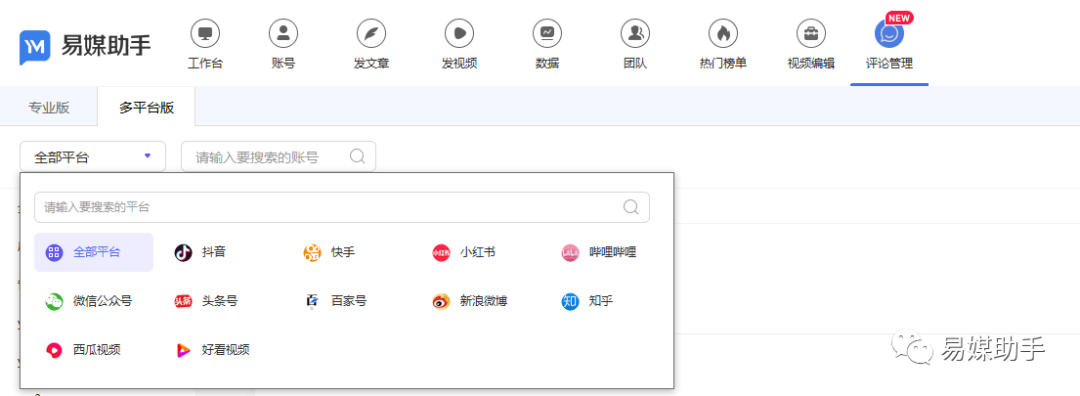Select the 快手 platform icon
This screenshot has width=1080, height=396.
(x=312, y=252)
